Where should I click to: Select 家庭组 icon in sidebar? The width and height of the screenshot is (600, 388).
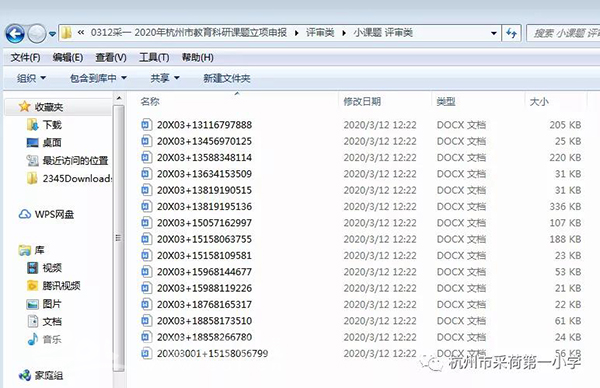click(25, 375)
